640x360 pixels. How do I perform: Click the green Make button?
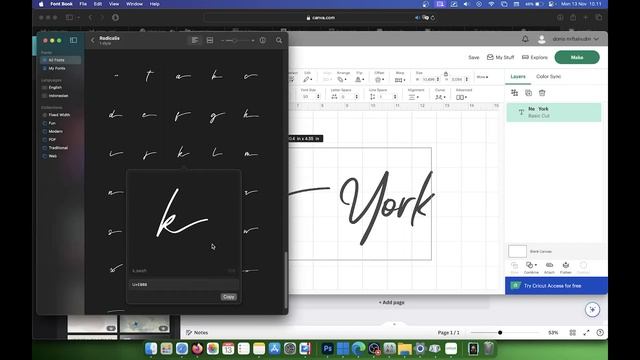click(577, 58)
